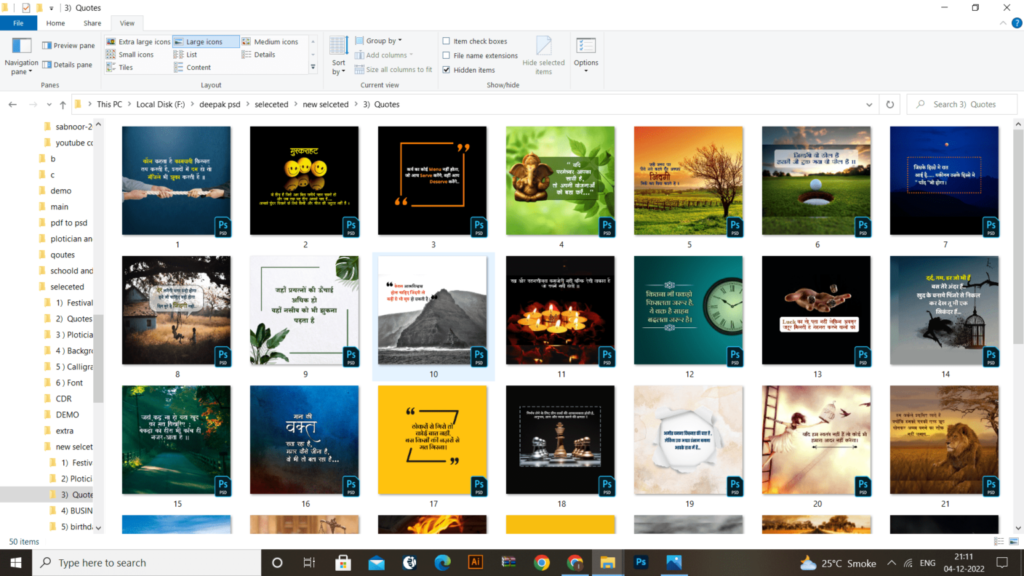Screen dimensions: 1024x576
Task: Switch layout to List view
Action: coord(185,55)
